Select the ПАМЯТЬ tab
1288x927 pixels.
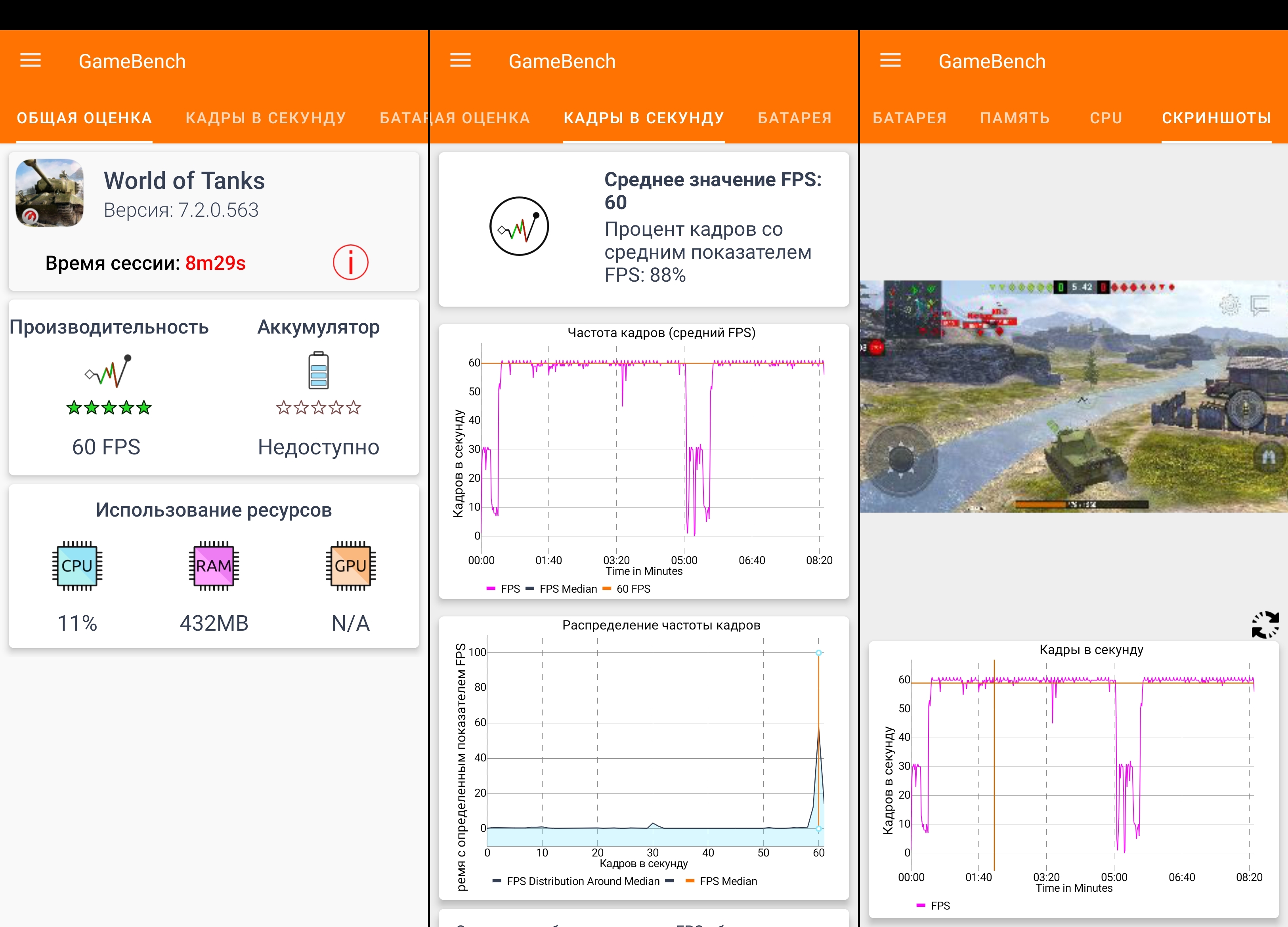(1015, 118)
